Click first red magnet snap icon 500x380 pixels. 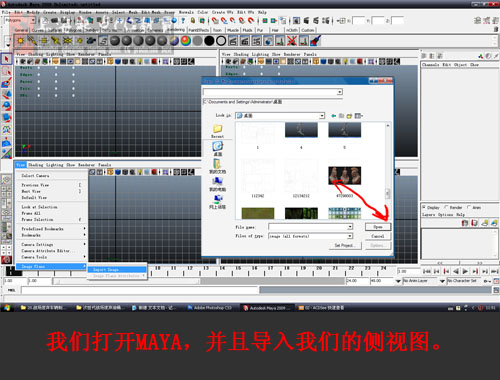coord(215,21)
